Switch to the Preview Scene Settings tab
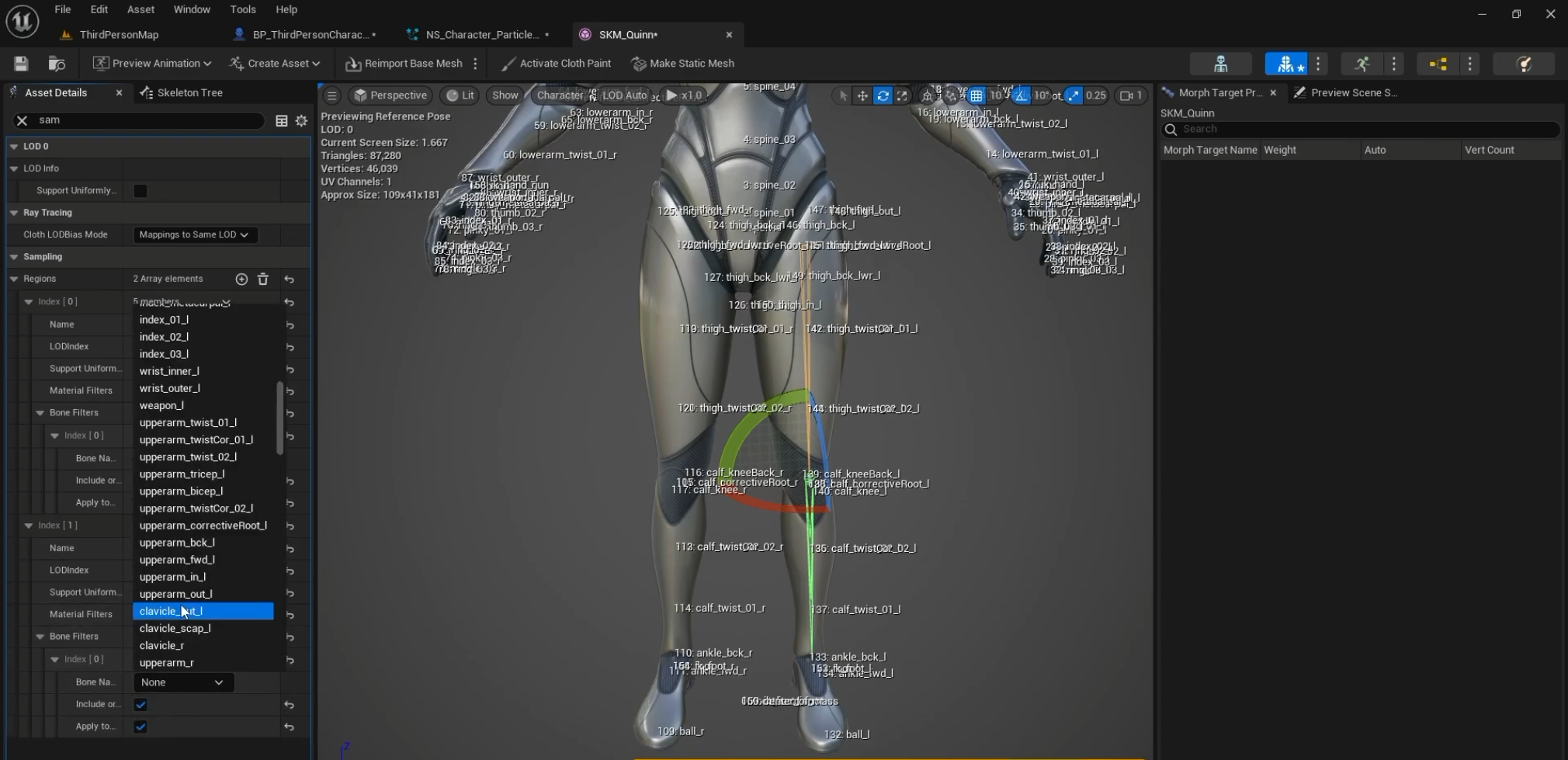Image resolution: width=1568 pixels, height=760 pixels. click(1346, 92)
